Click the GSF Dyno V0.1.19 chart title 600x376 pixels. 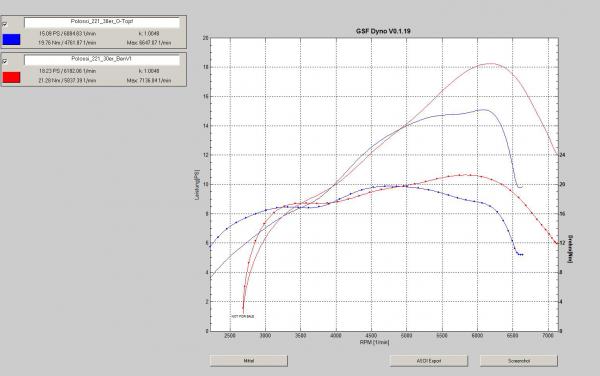coord(383,31)
